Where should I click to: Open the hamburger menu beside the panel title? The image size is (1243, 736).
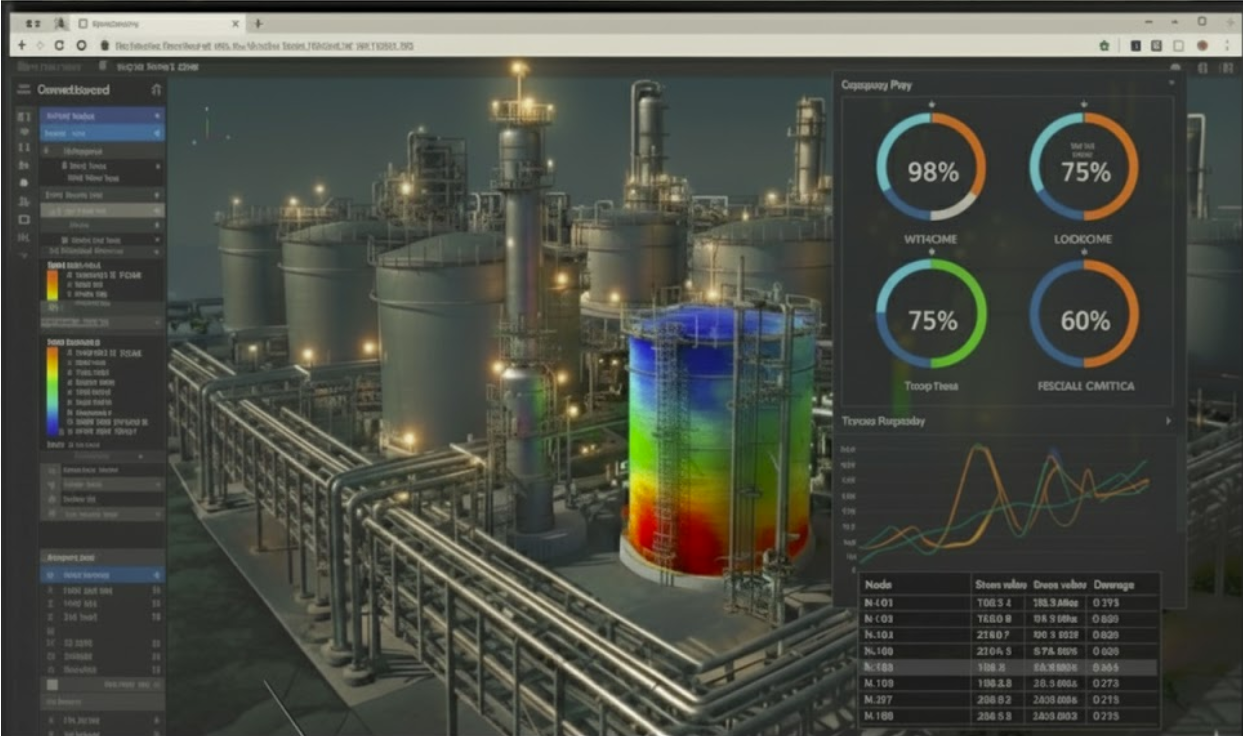tap(24, 90)
